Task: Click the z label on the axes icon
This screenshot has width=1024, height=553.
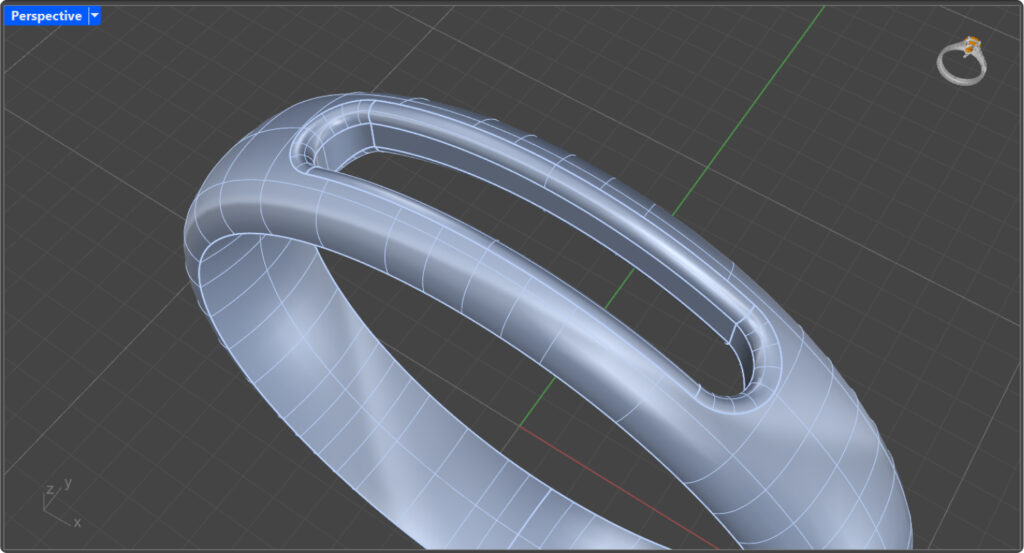Action: click(x=49, y=490)
